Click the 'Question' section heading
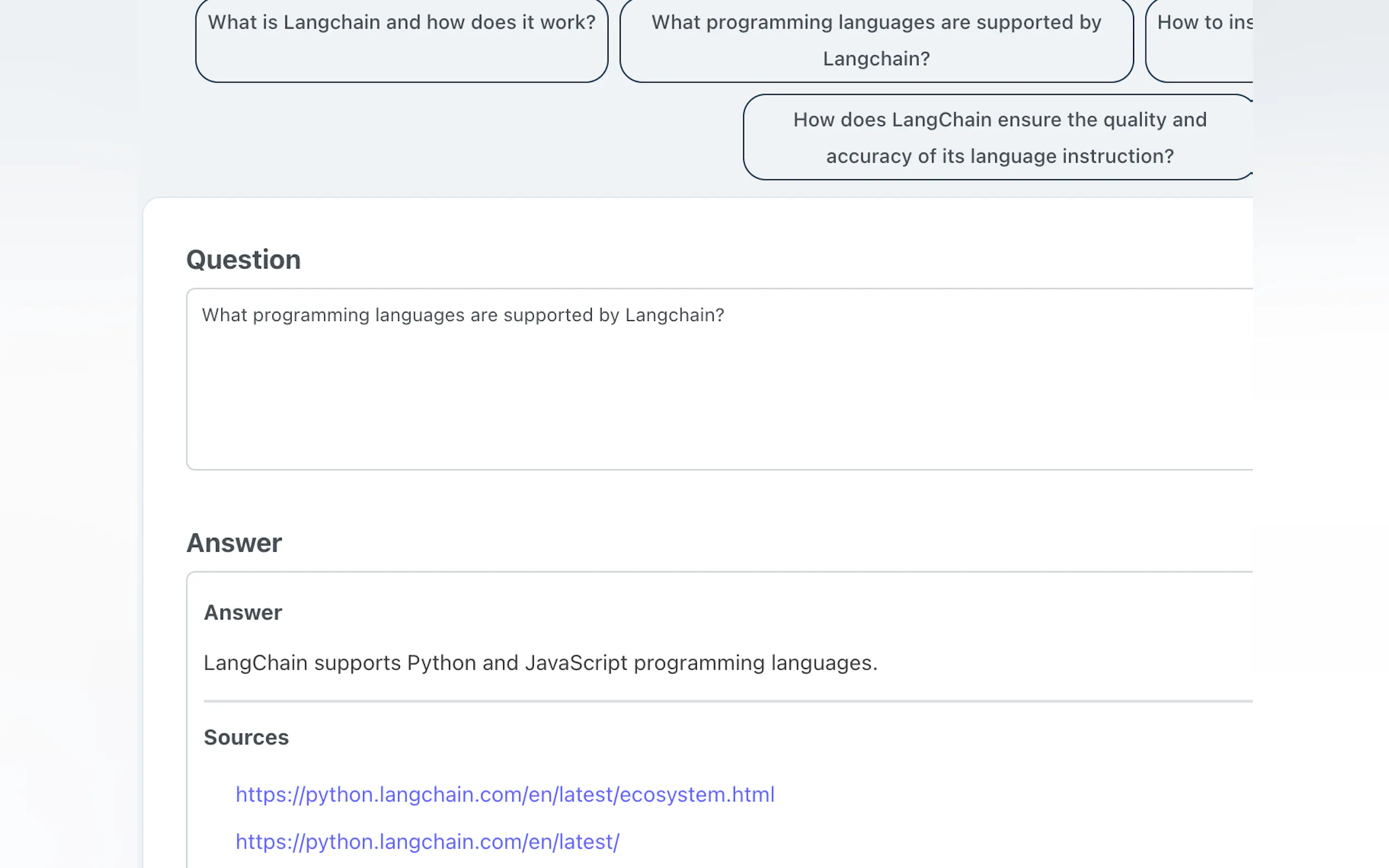Image resolution: width=1389 pixels, height=868 pixels. (243, 260)
